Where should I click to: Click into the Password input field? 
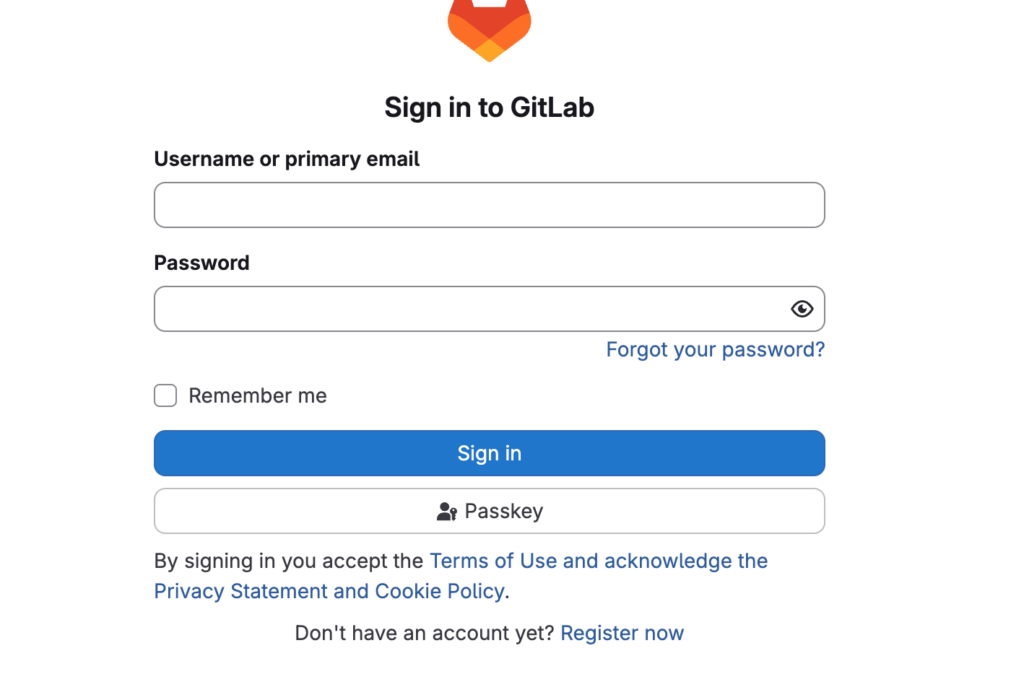(x=470, y=309)
